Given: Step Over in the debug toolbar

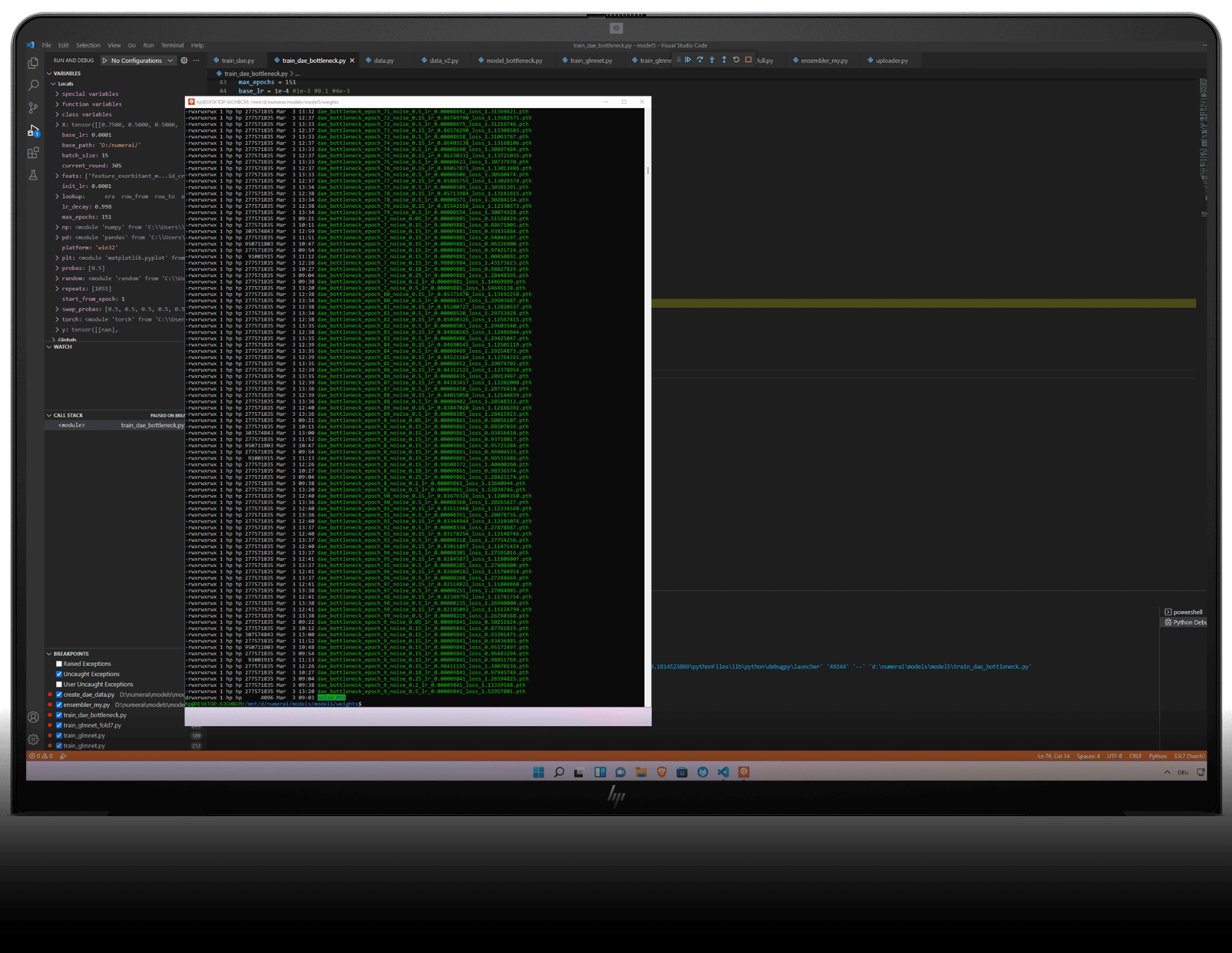Looking at the screenshot, I should pyautogui.click(x=700, y=60).
